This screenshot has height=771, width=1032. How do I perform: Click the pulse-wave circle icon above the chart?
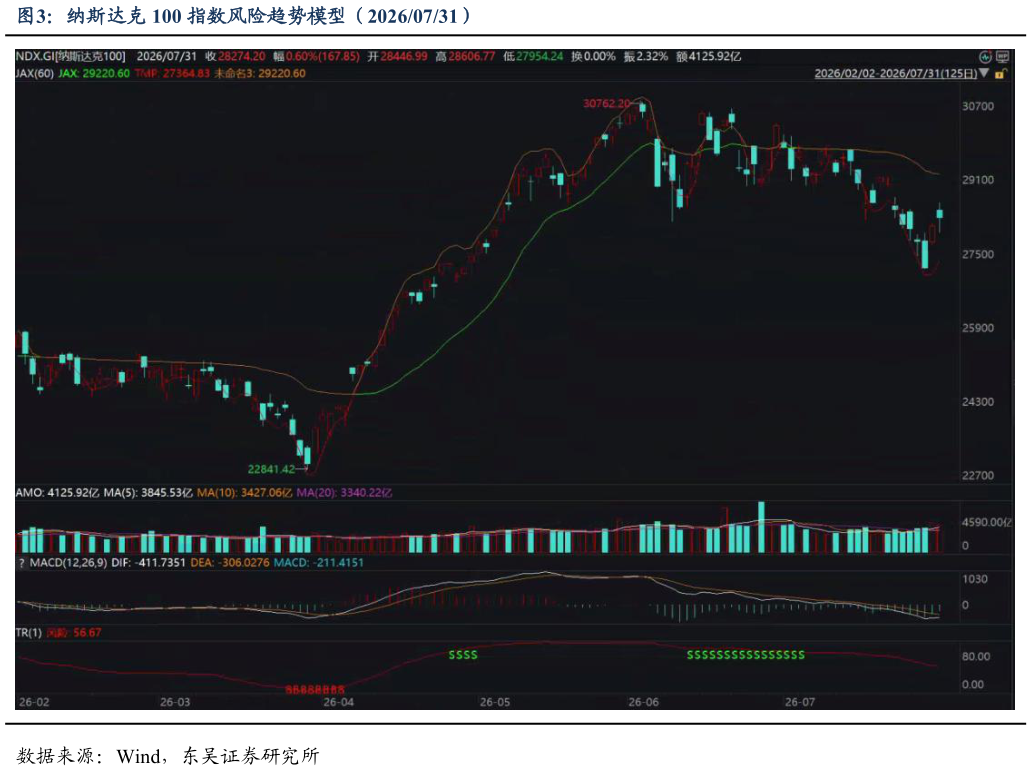[985, 57]
